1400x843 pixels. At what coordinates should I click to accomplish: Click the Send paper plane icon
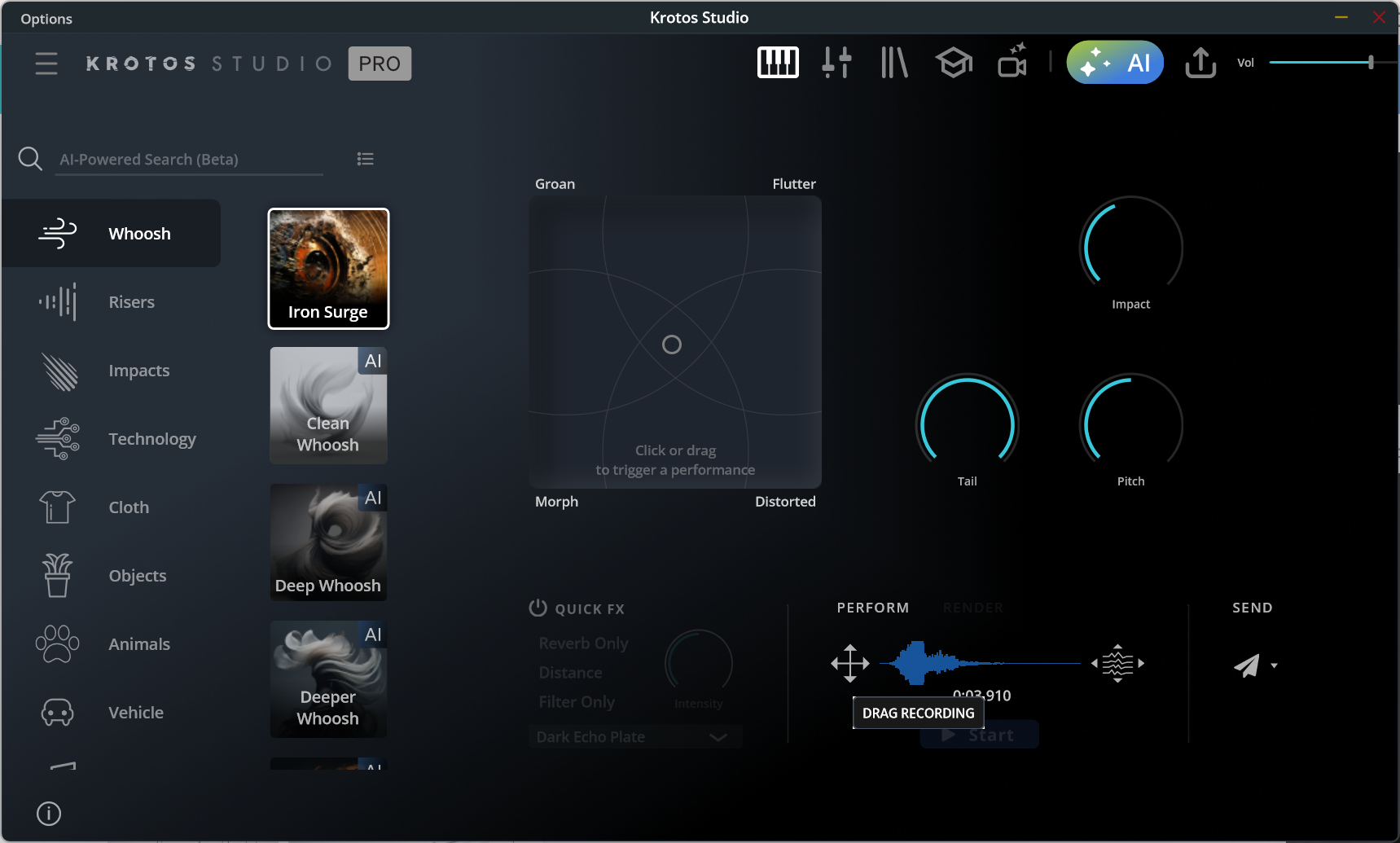pyautogui.click(x=1246, y=665)
